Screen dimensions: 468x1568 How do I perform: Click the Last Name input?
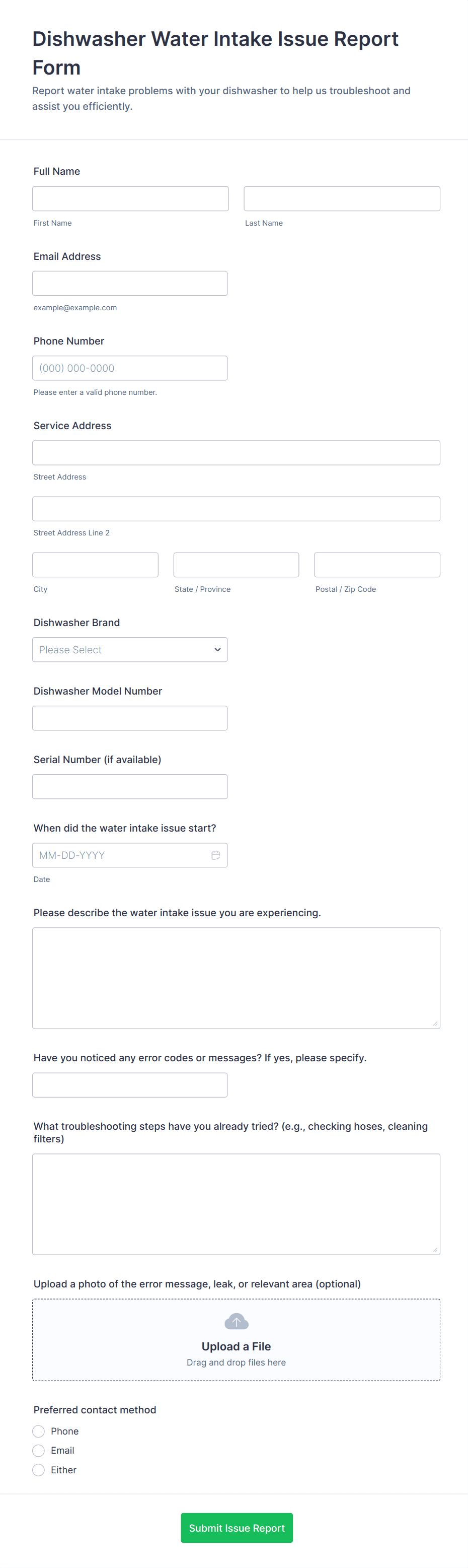(342, 198)
